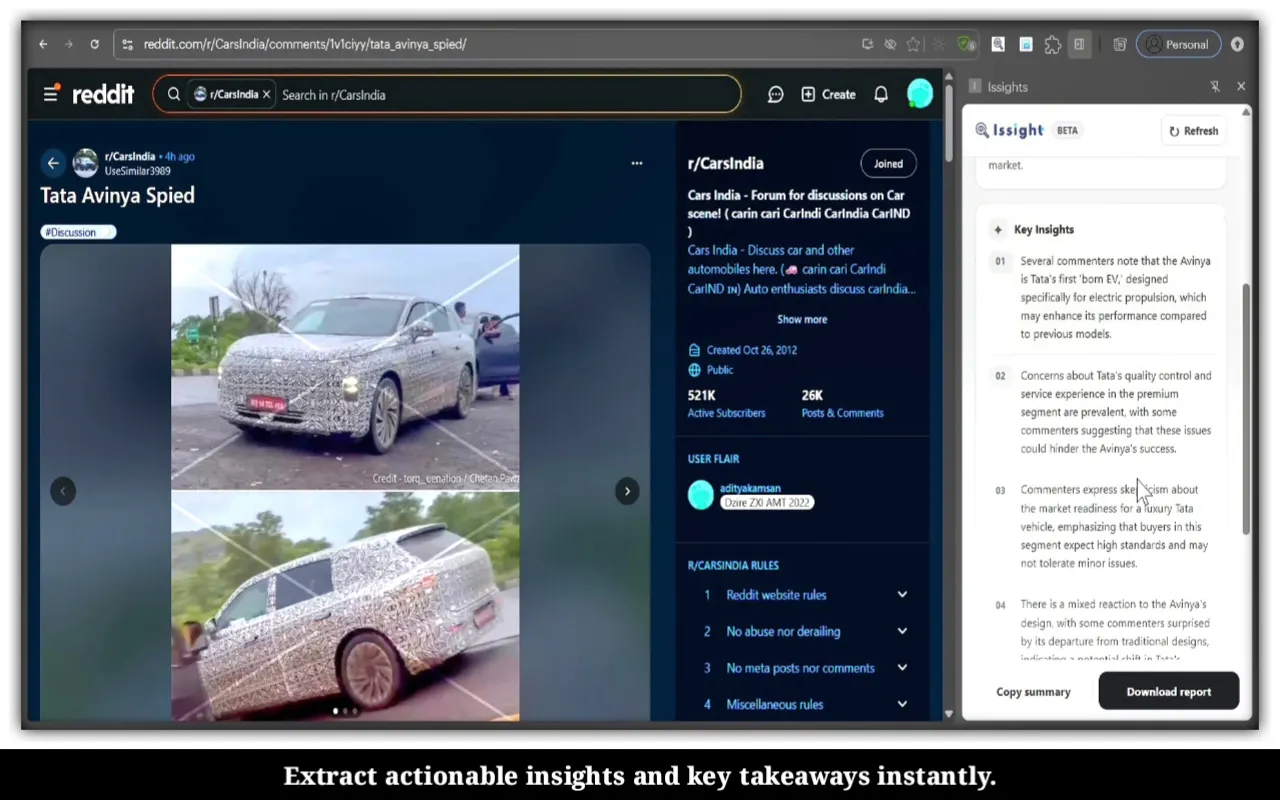Click the 521K Active Subscribers stat
The height and width of the screenshot is (800, 1280).
(x=726, y=403)
